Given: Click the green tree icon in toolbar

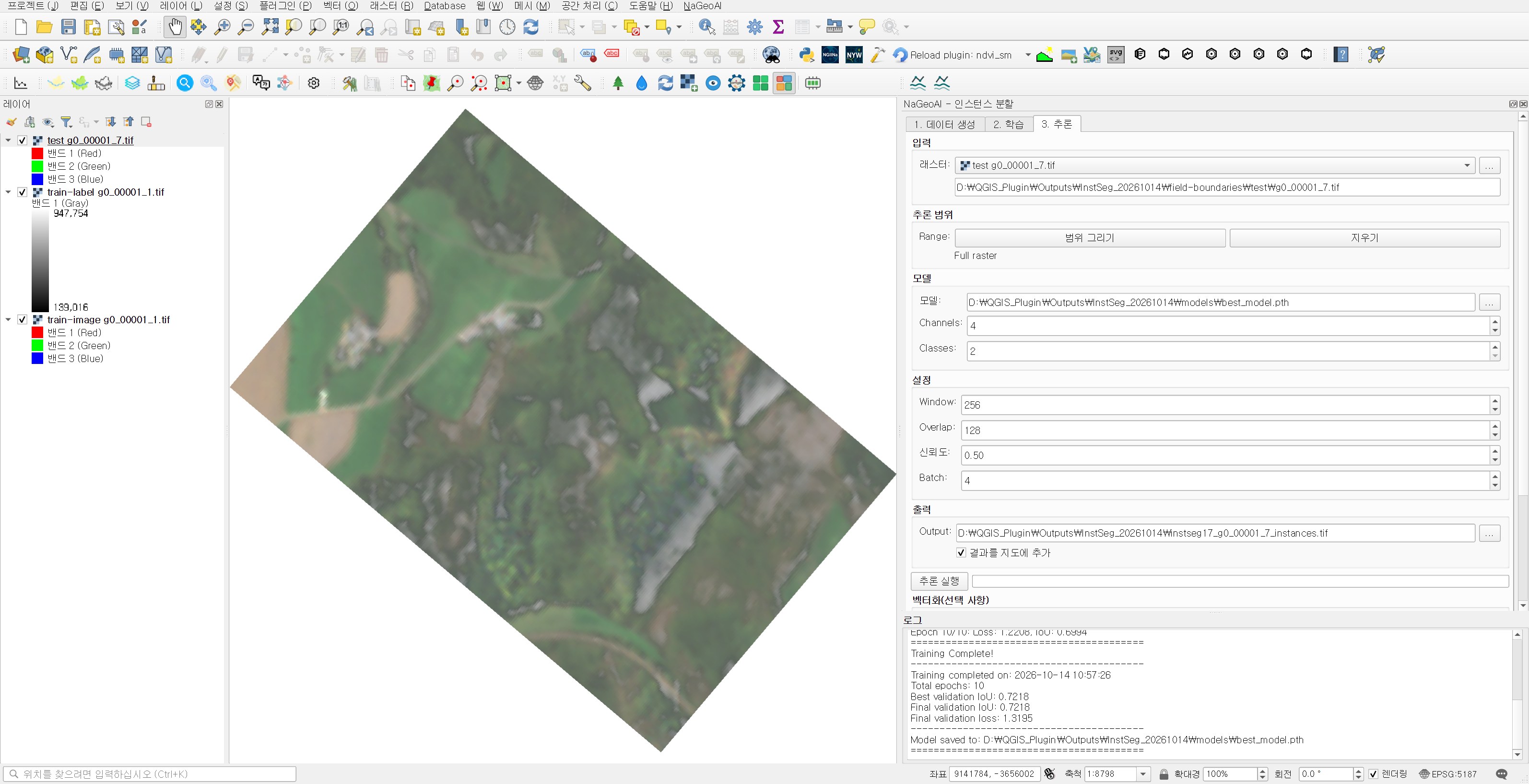Looking at the screenshot, I should 618,83.
